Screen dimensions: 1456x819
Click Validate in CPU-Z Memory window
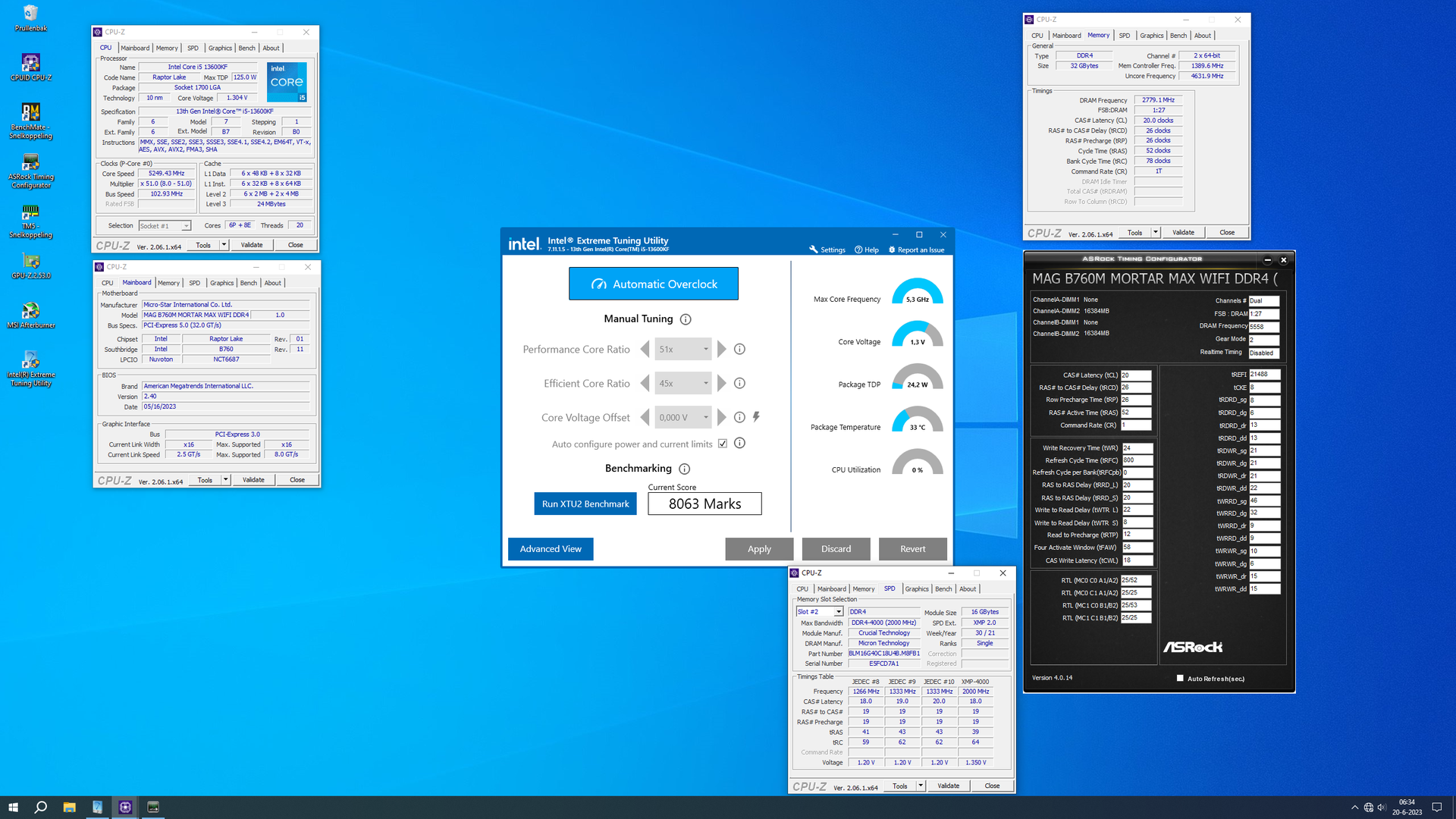coord(1183,233)
